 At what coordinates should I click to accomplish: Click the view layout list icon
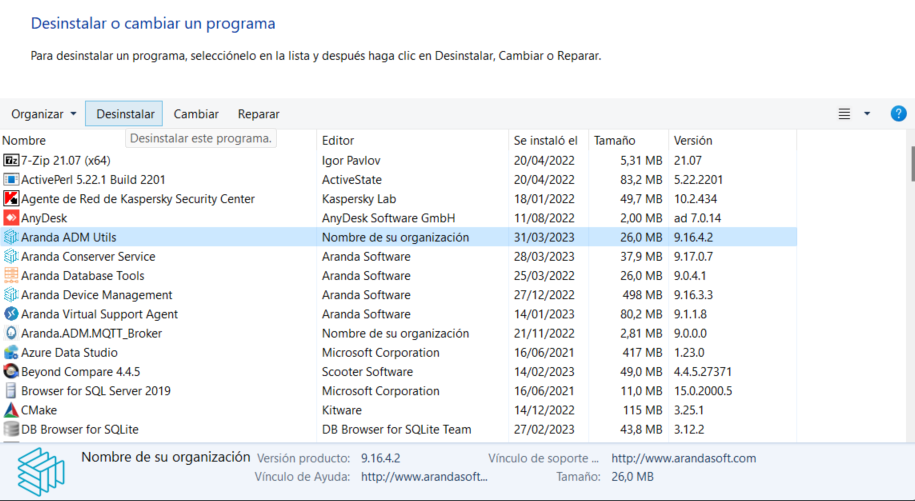click(844, 114)
